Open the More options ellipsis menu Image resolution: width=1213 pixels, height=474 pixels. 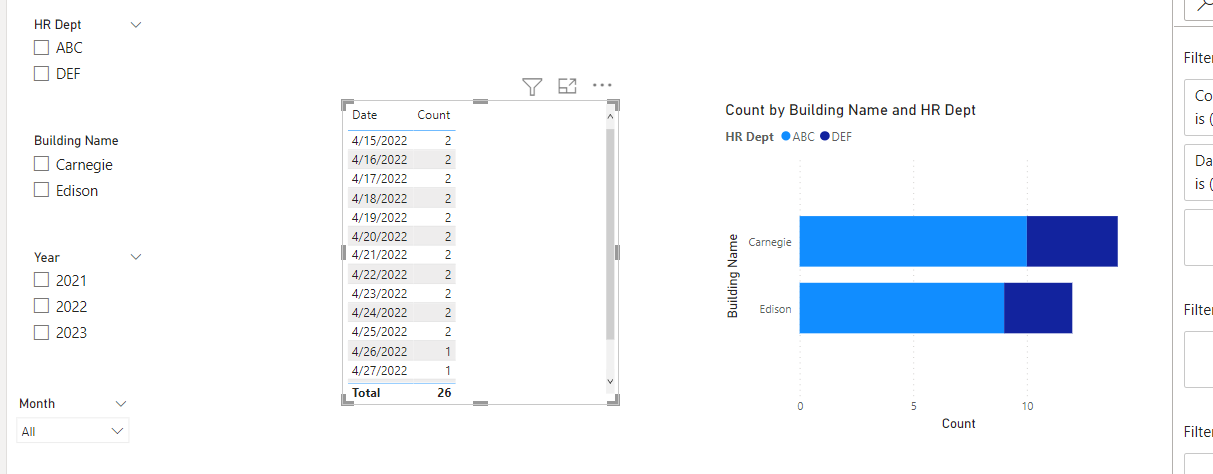[602, 85]
